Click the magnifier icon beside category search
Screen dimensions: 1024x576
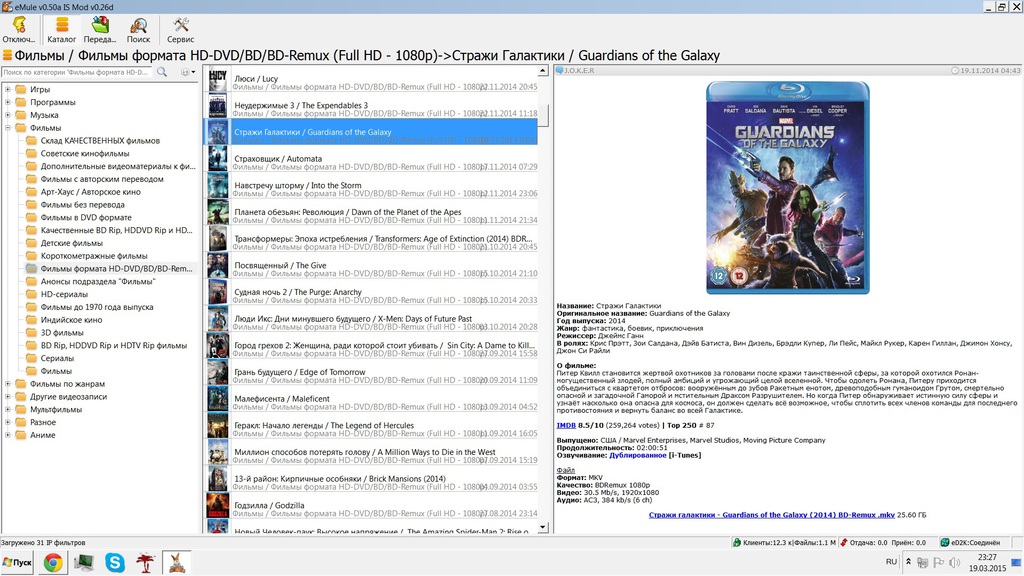(x=162, y=72)
